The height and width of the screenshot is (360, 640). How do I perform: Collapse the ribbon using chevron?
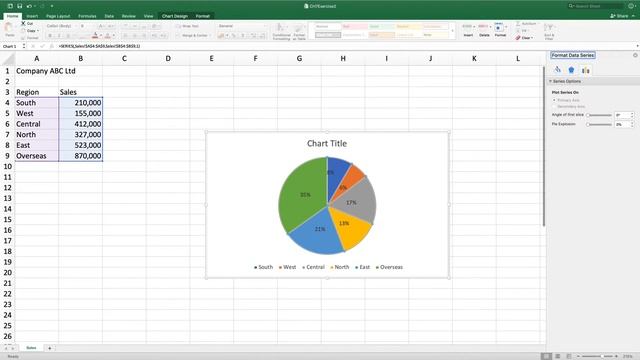tap(633, 16)
